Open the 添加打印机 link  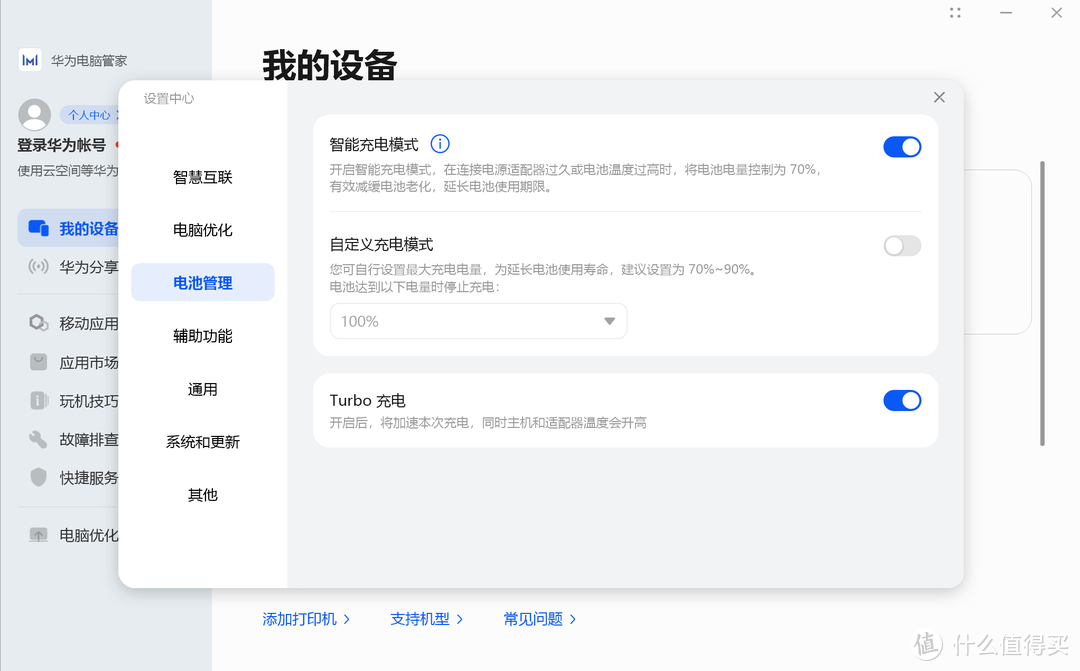pos(306,619)
